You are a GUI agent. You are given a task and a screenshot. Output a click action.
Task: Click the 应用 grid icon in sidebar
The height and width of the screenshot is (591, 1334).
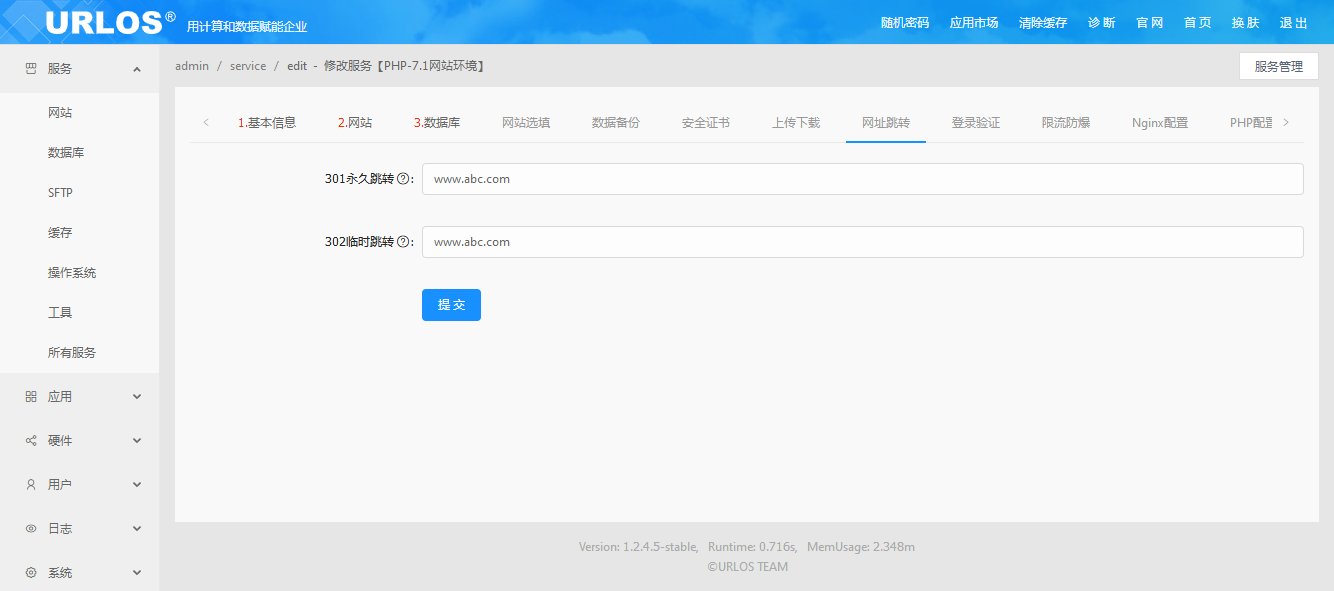pyautogui.click(x=31, y=397)
